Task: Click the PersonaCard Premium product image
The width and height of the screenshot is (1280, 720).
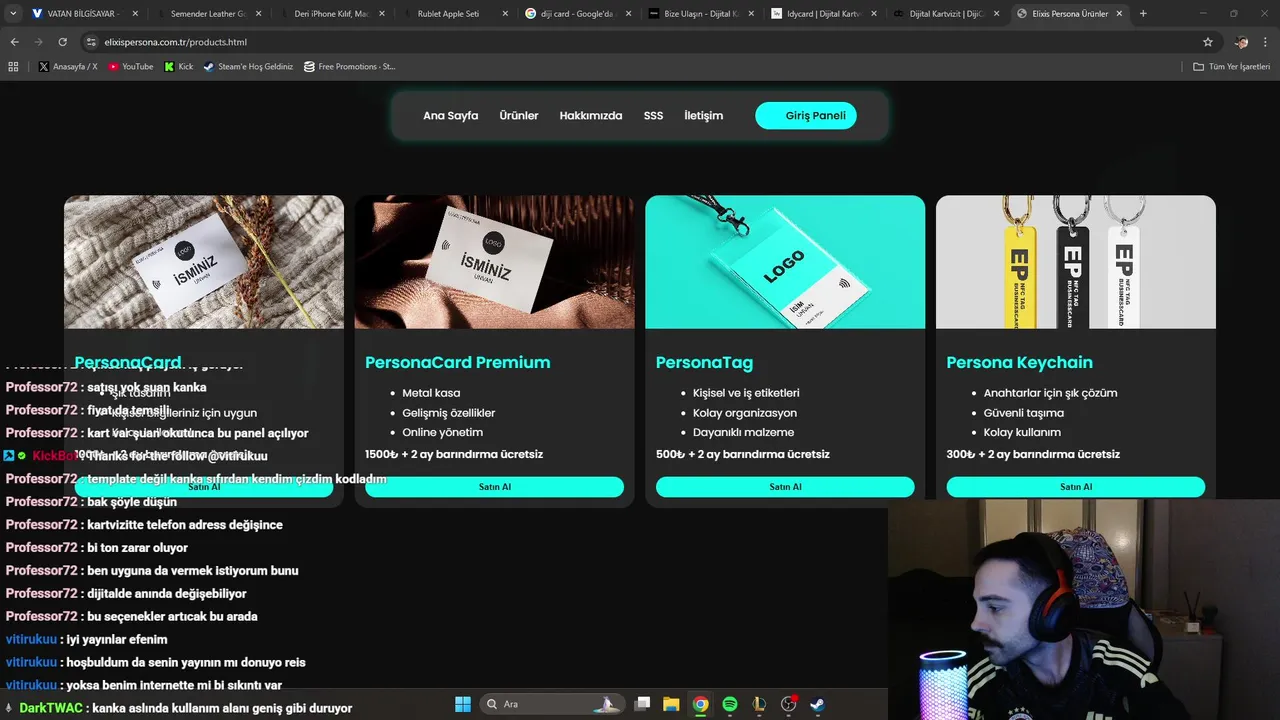Action: (x=494, y=262)
